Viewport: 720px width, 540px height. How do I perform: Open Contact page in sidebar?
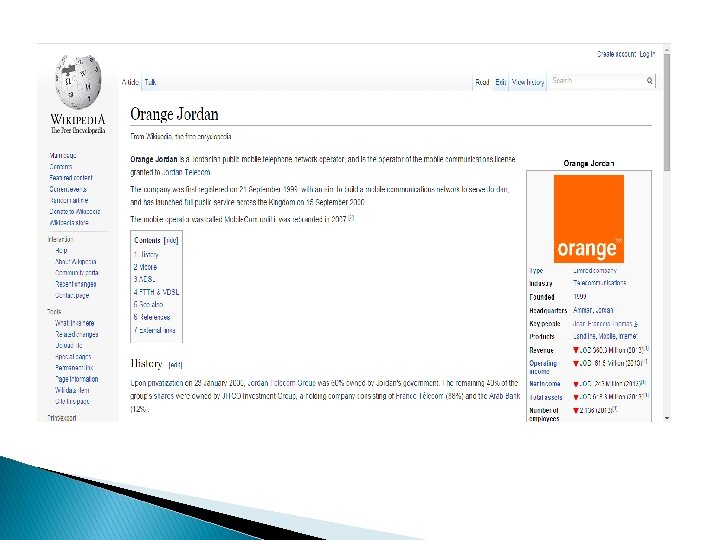pos(72,296)
